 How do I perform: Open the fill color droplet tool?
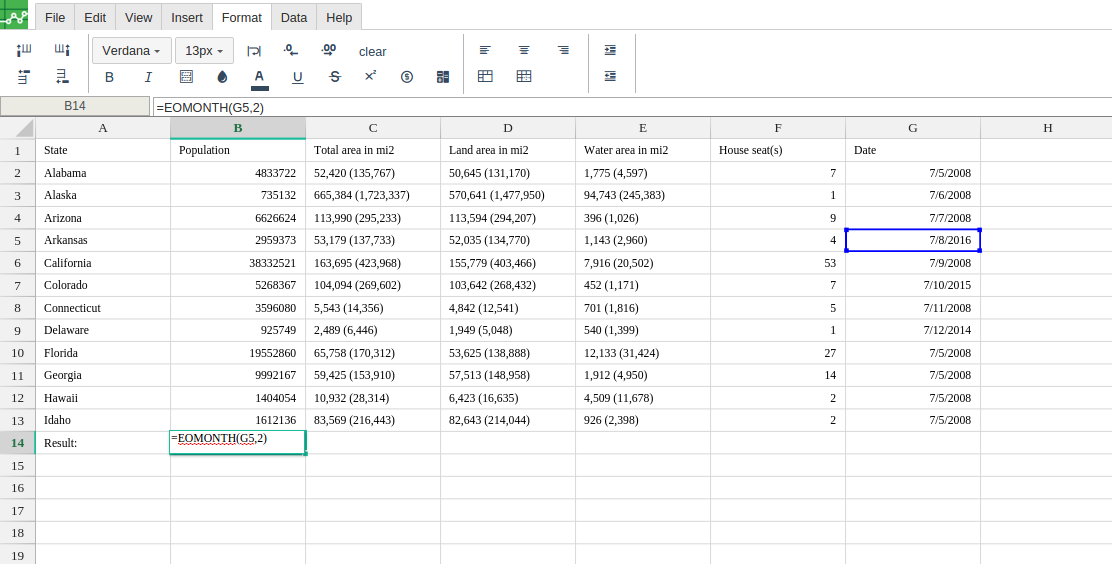222,77
